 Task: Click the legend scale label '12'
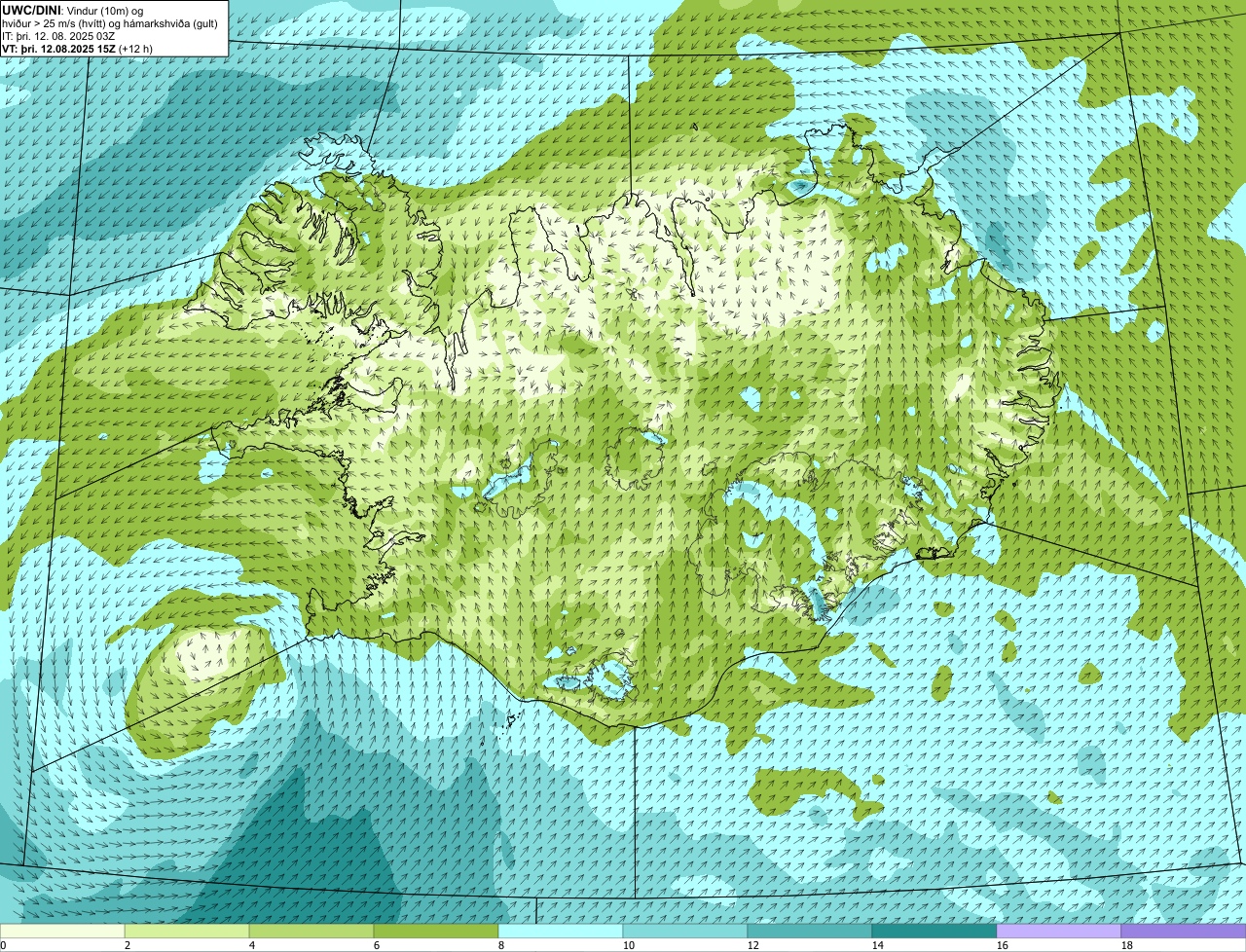(753, 945)
